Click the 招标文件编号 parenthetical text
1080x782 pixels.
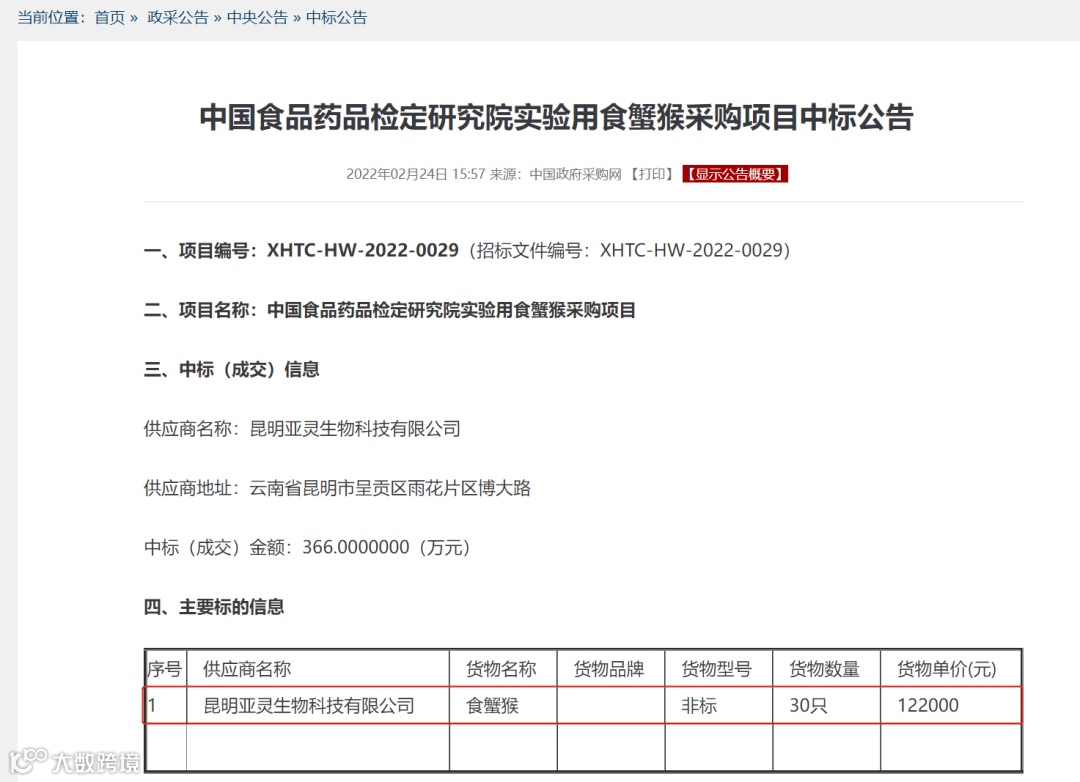coord(630,250)
